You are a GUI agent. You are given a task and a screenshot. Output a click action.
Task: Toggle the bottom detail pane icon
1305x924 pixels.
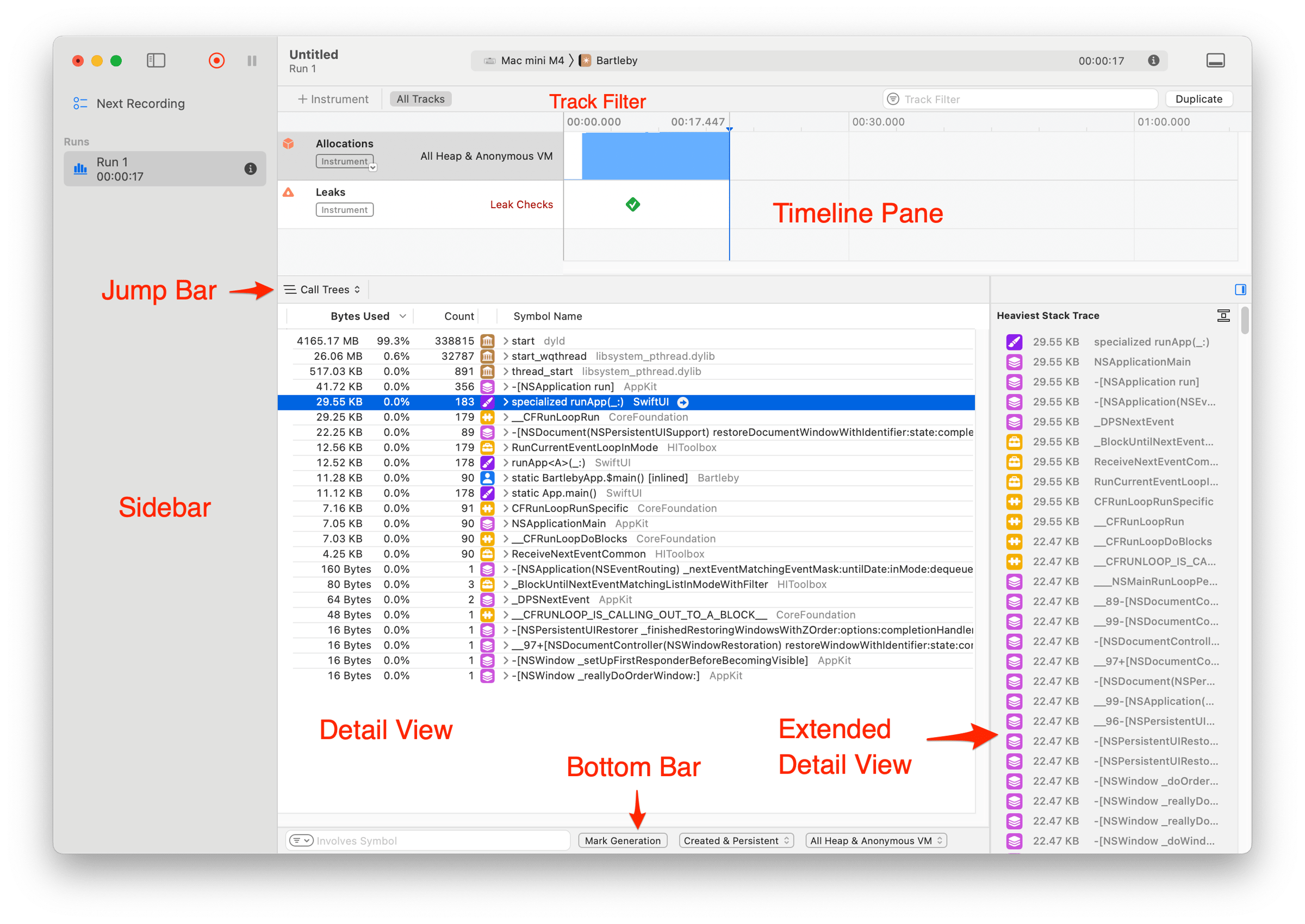click(1215, 60)
